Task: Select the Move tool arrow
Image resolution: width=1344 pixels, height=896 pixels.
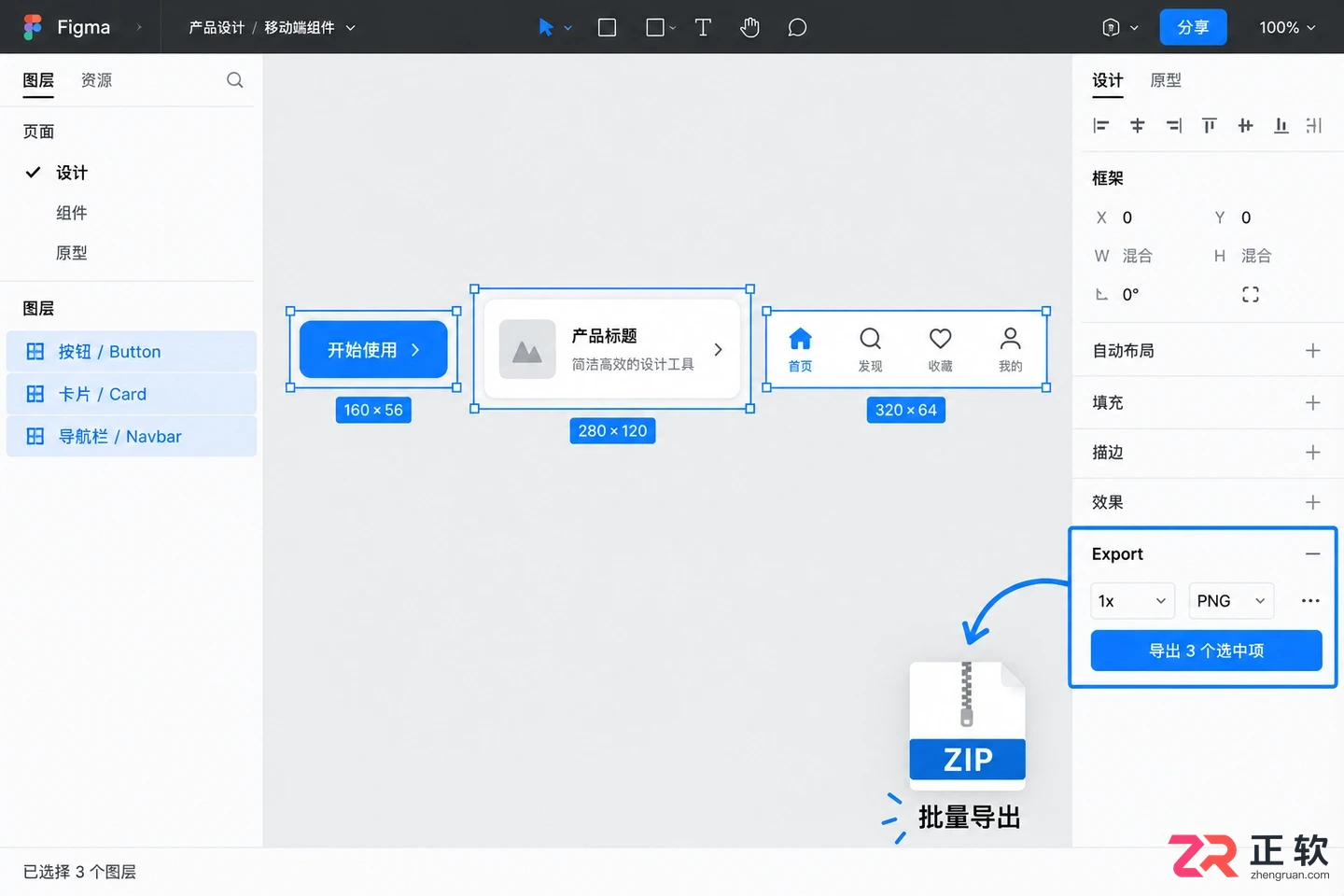Action: [x=546, y=27]
